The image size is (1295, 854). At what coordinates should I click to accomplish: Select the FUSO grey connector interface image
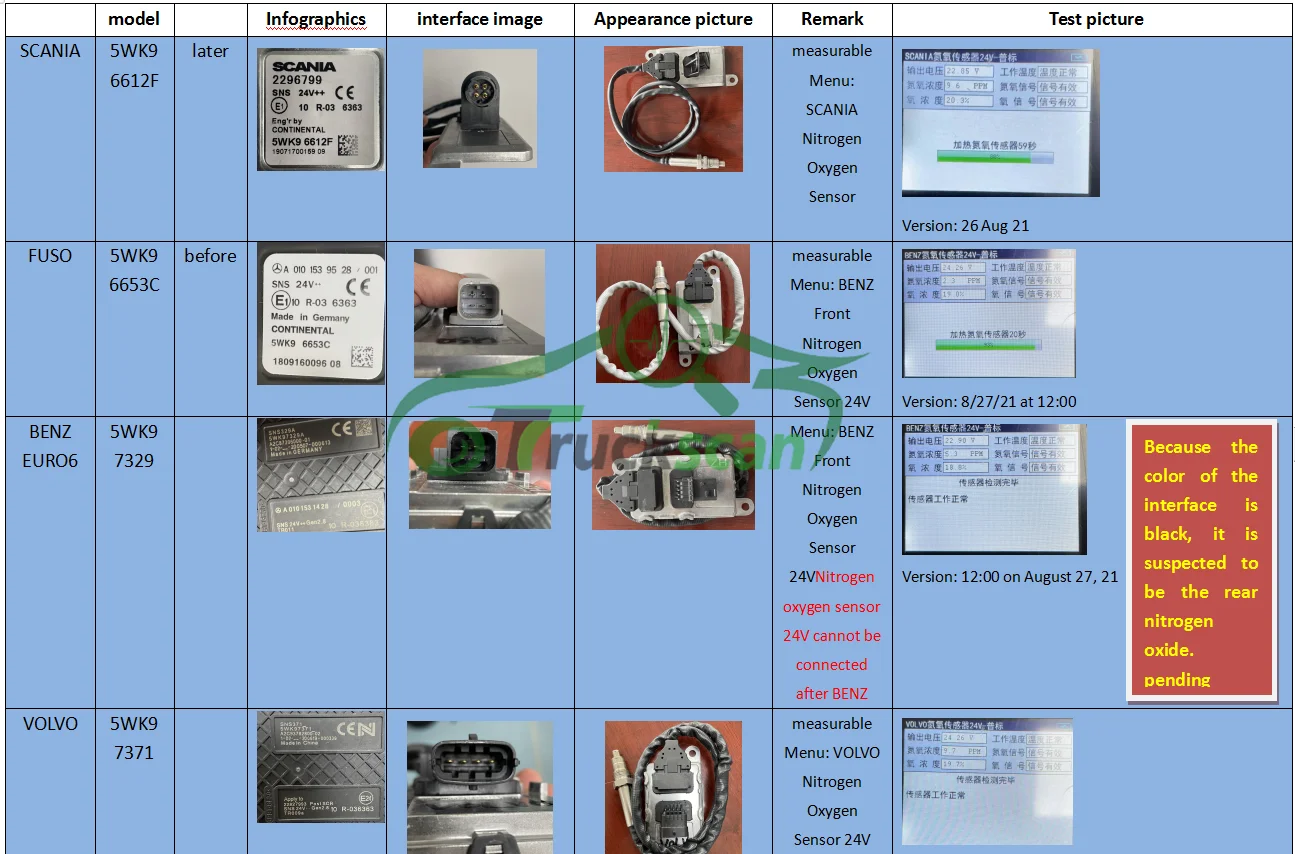[480, 313]
